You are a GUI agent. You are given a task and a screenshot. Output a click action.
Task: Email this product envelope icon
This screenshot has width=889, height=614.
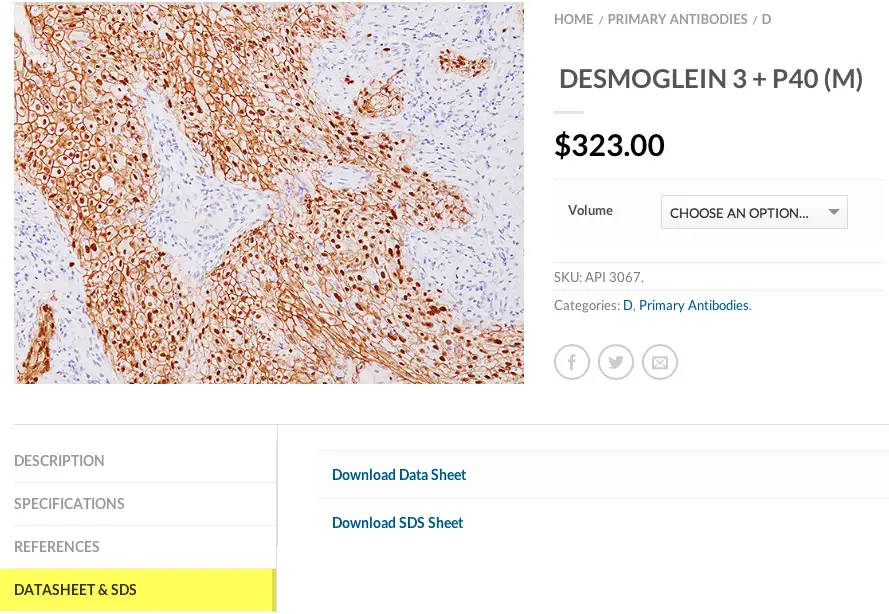pos(660,362)
